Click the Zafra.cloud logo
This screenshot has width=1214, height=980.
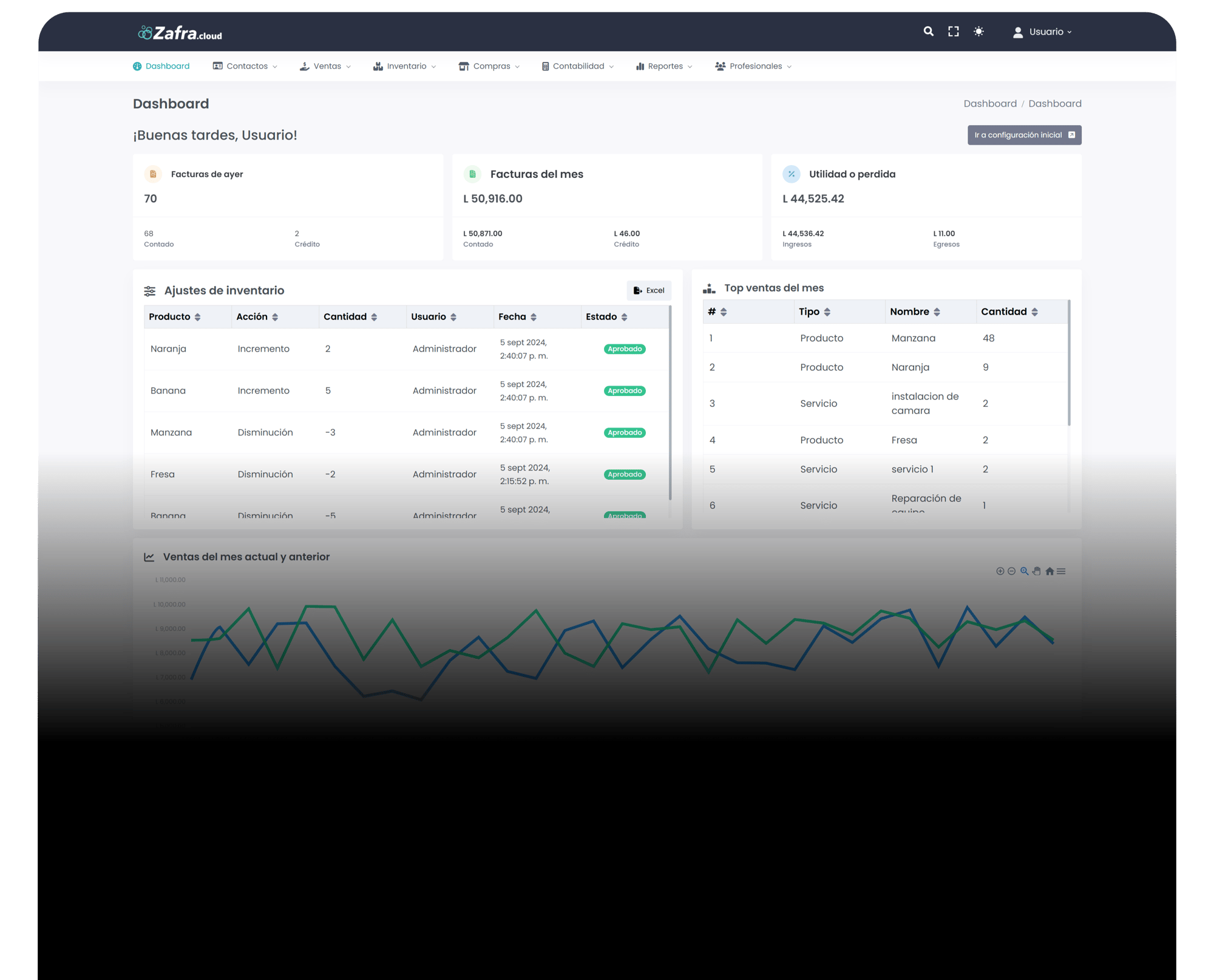(x=180, y=33)
